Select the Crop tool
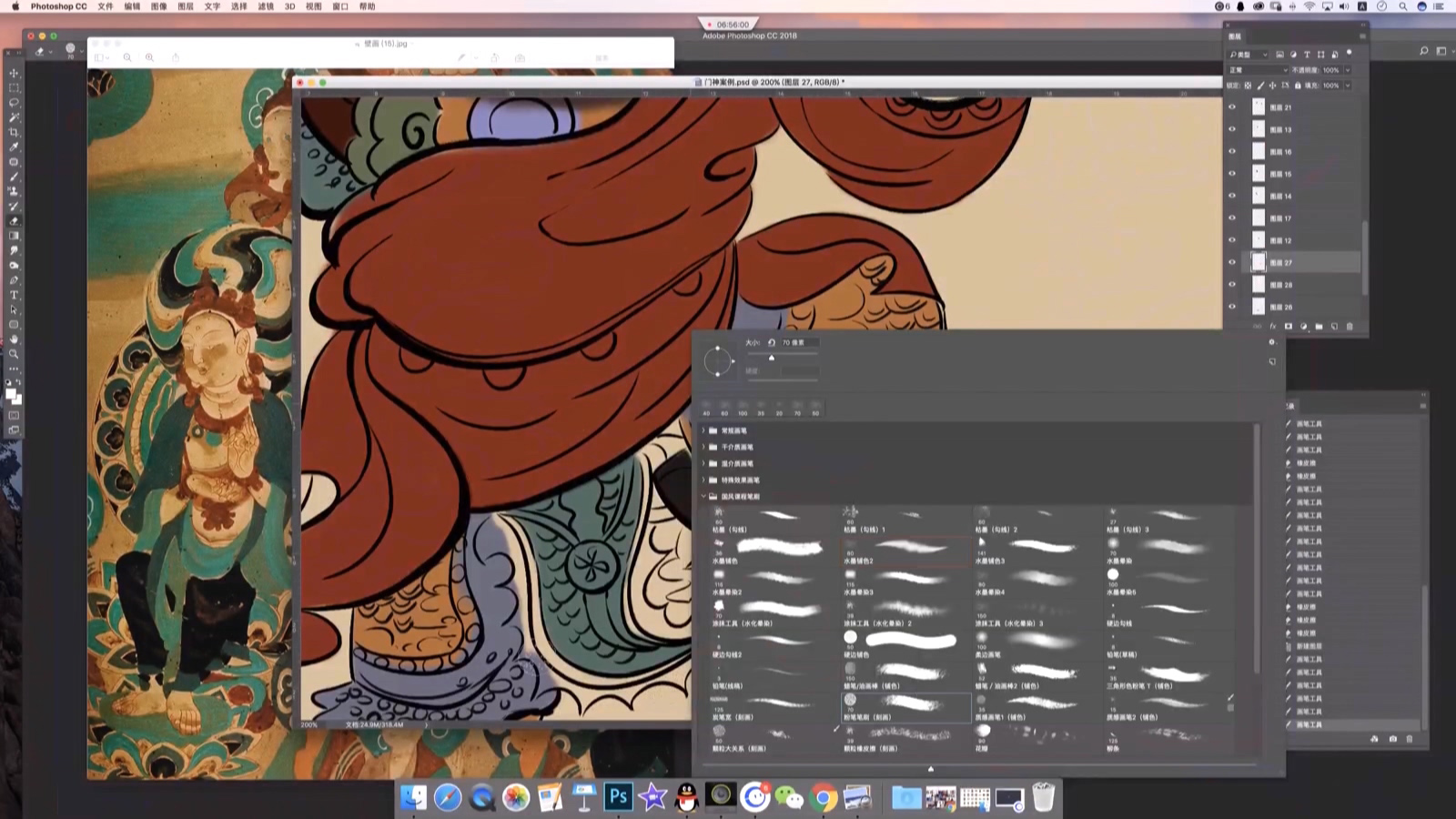This screenshot has width=1456, height=819. pos(14,132)
